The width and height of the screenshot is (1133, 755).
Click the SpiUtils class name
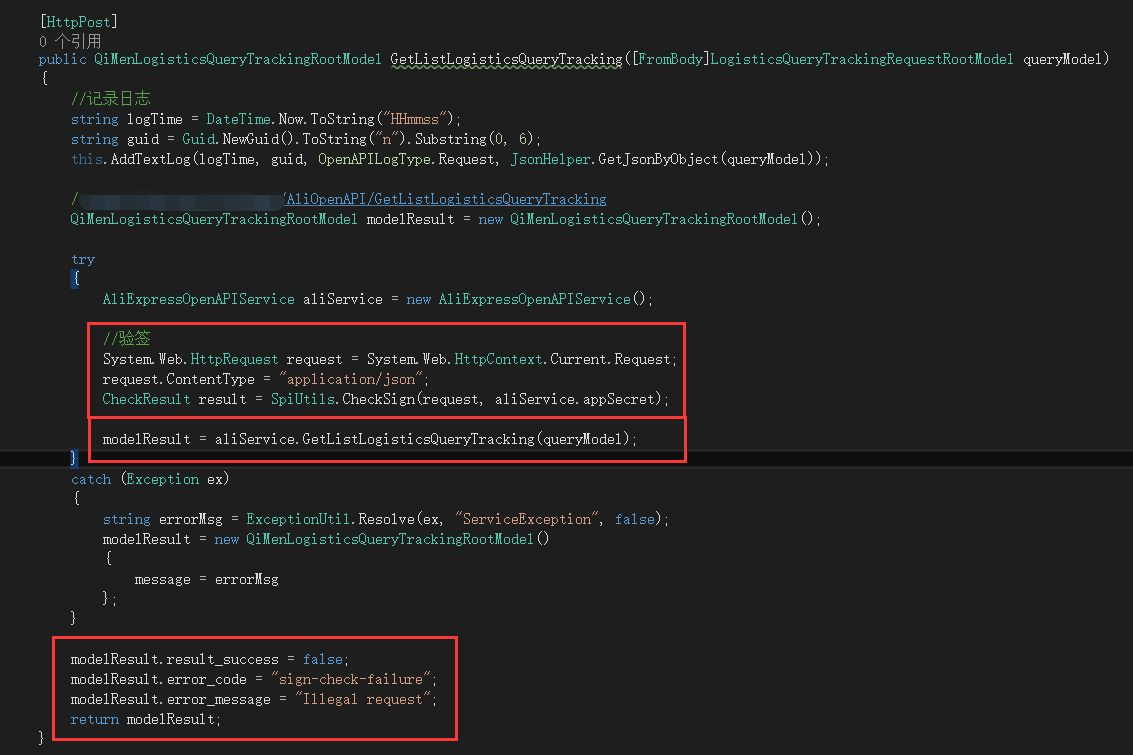tap(303, 399)
